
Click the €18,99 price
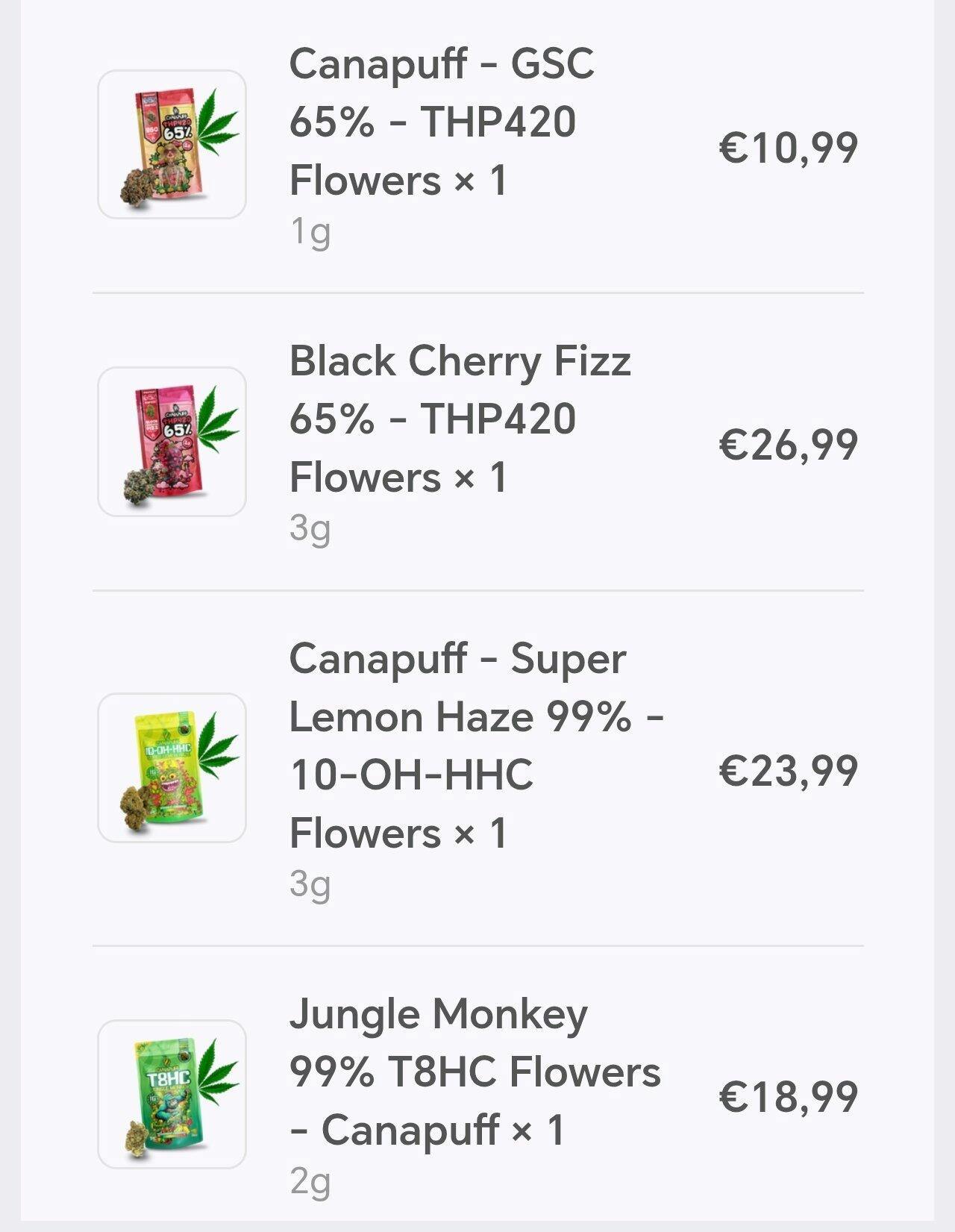tap(788, 1096)
